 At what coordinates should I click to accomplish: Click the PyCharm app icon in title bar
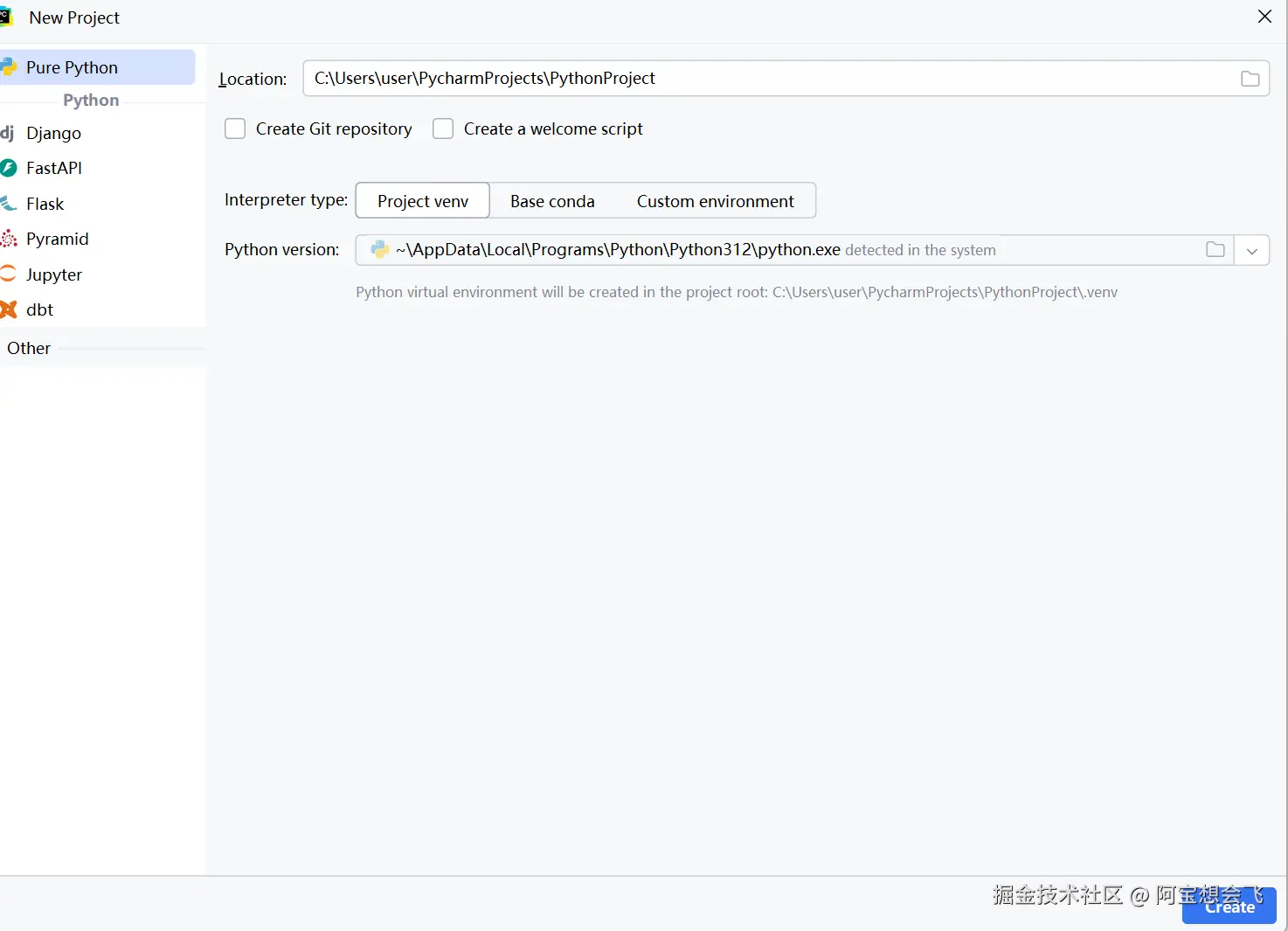[x=6, y=17]
